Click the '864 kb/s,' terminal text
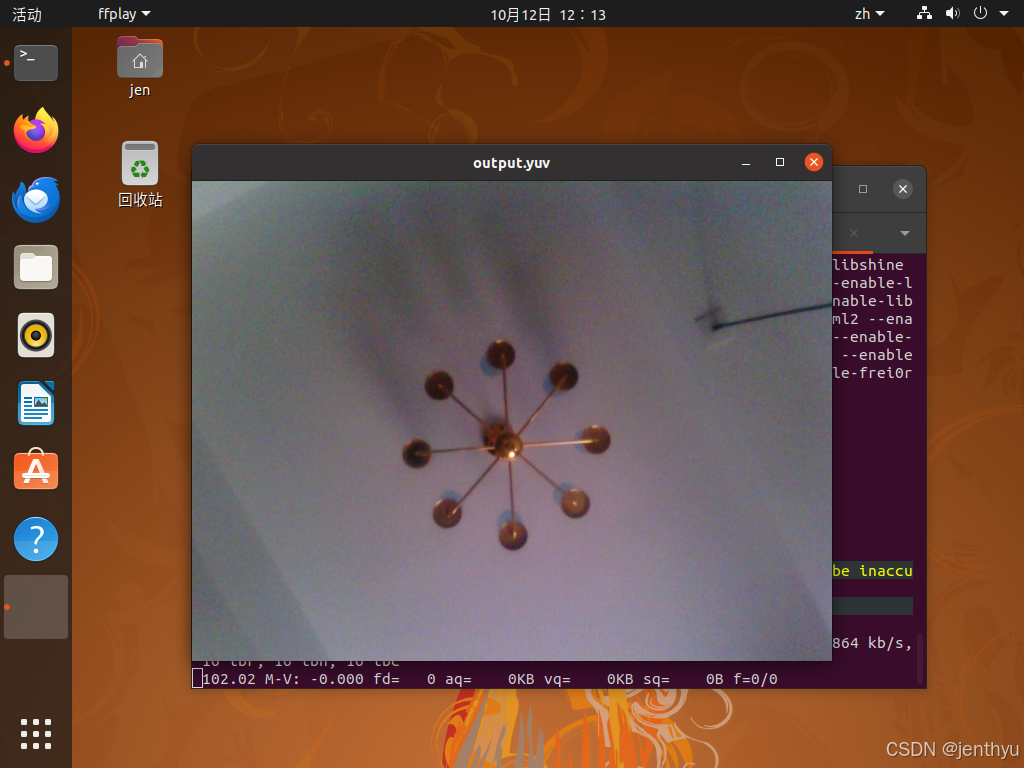 click(872, 643)
